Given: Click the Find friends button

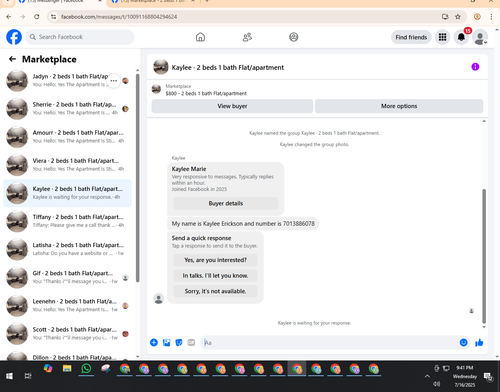Looking at the screenshot, I should [x=411, y=37].
